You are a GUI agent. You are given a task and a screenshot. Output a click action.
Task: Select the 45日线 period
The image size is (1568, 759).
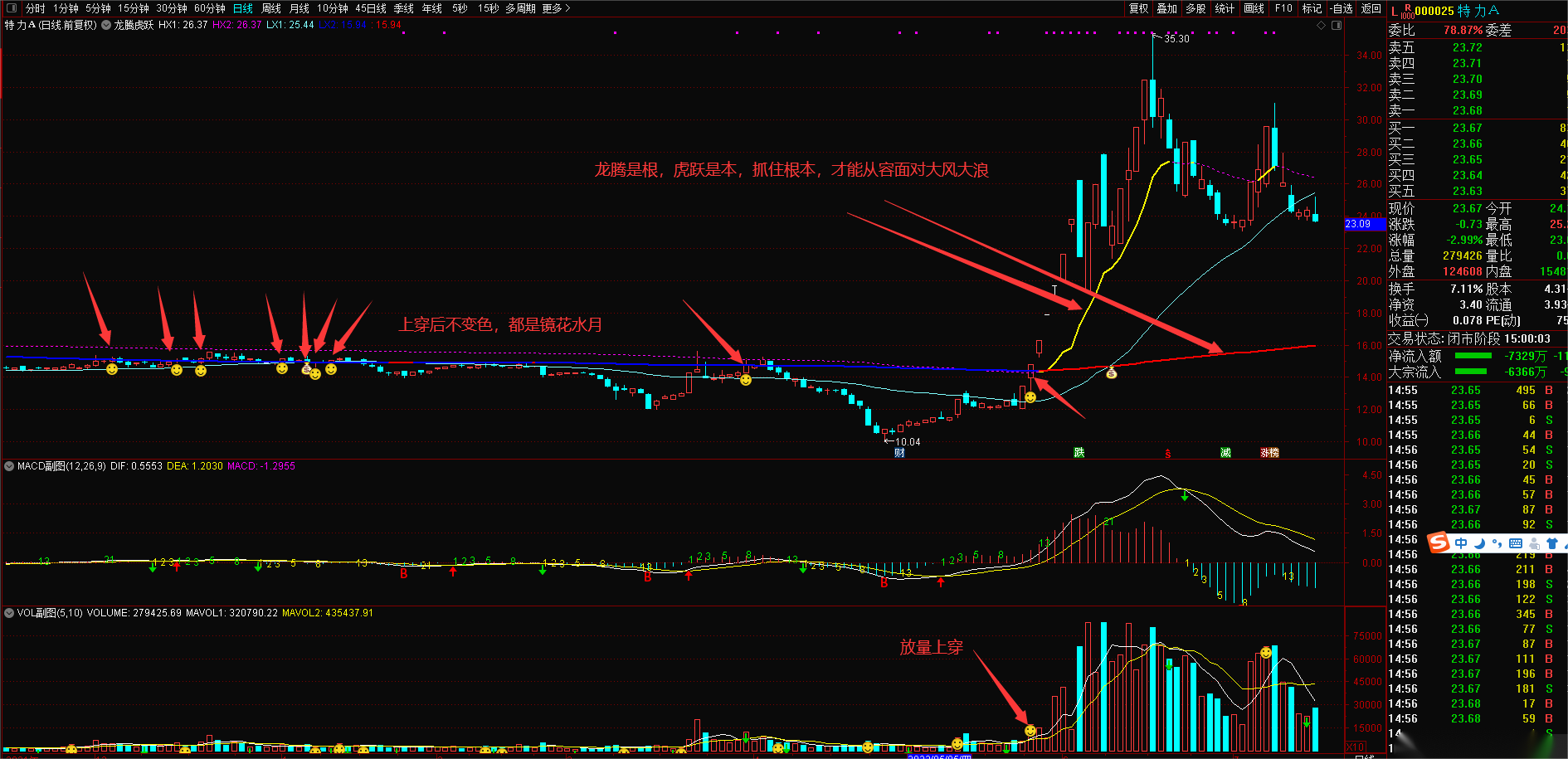click(371, 8)
